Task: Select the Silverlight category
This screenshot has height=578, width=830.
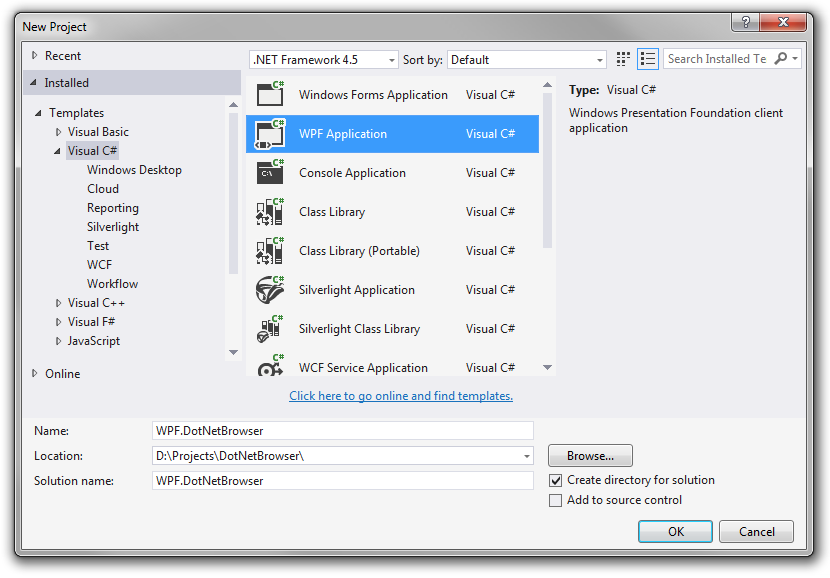Action: (x=113, y=227)
